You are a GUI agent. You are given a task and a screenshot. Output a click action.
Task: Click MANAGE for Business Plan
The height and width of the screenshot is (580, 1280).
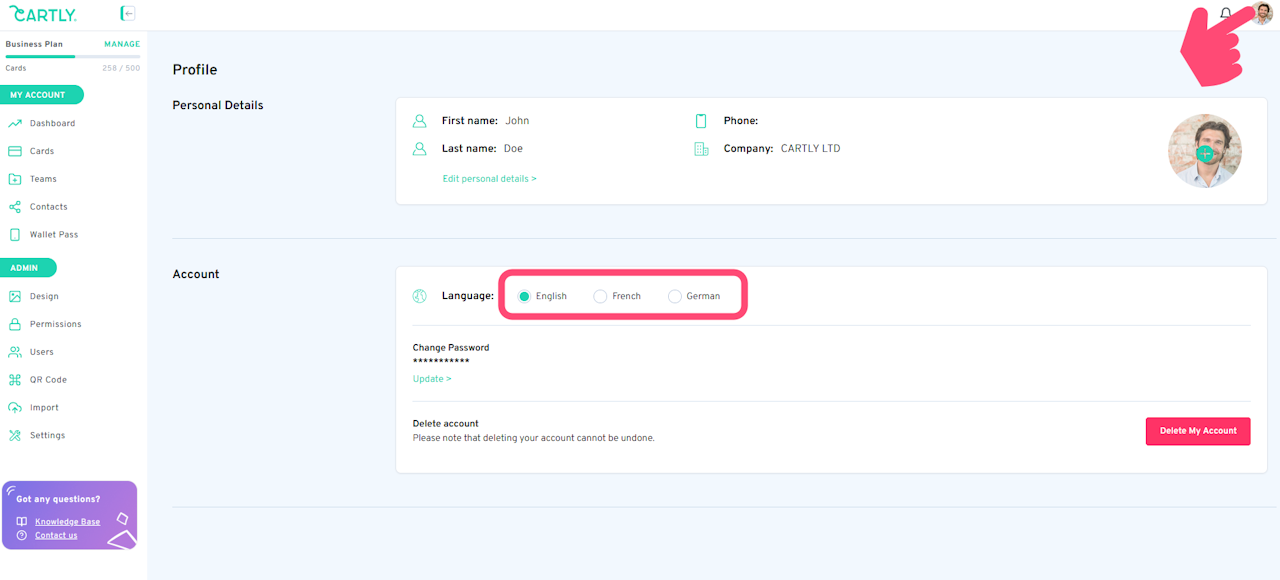click(122, 44)
